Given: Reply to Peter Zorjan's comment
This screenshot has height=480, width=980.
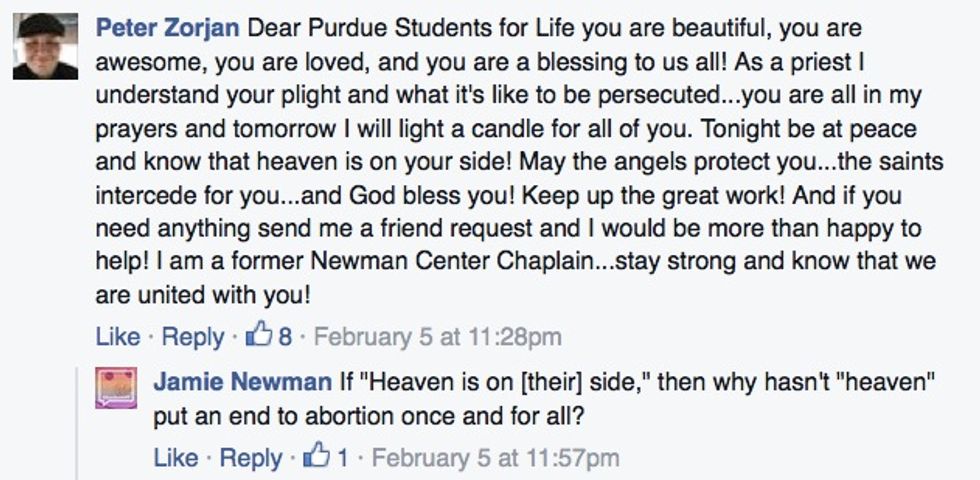Looking at the screenshot, I should (x=192, y=337).
